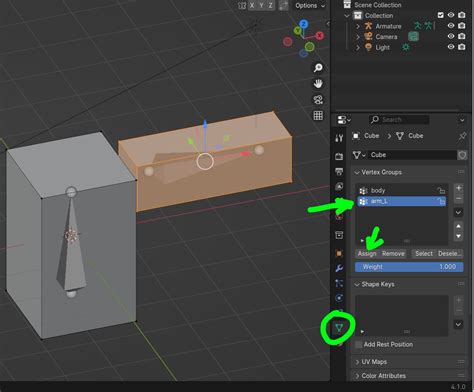This screenshot has height=392, width=474.
Task: Expand the Light tree row
Action: [358, 47]
